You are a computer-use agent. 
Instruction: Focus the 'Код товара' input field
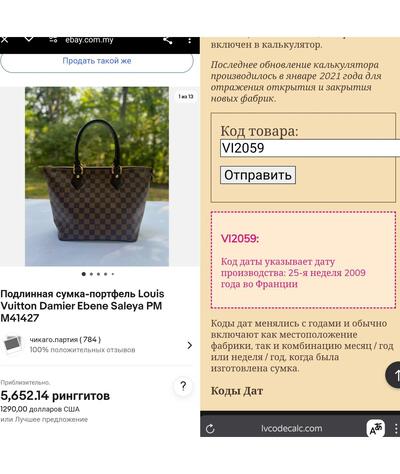310,148
